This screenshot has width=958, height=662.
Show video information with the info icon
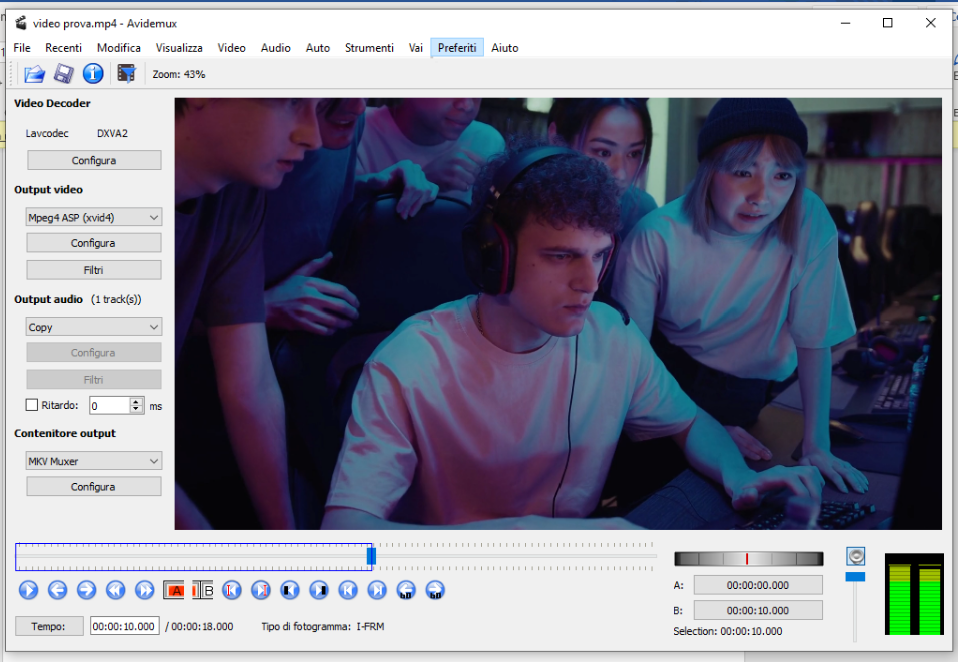click(x=93, y=73)
